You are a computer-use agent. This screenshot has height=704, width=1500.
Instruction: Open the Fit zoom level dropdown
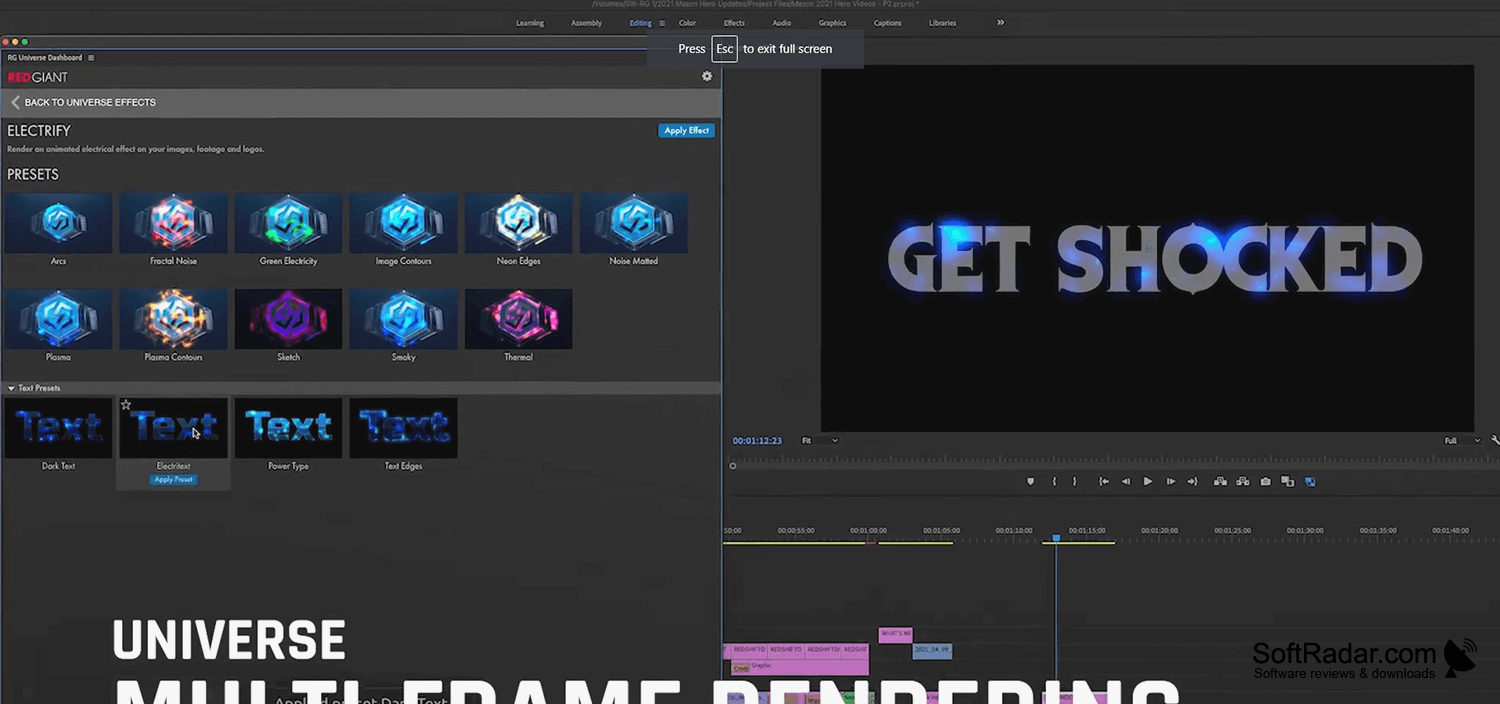(820, 440)
